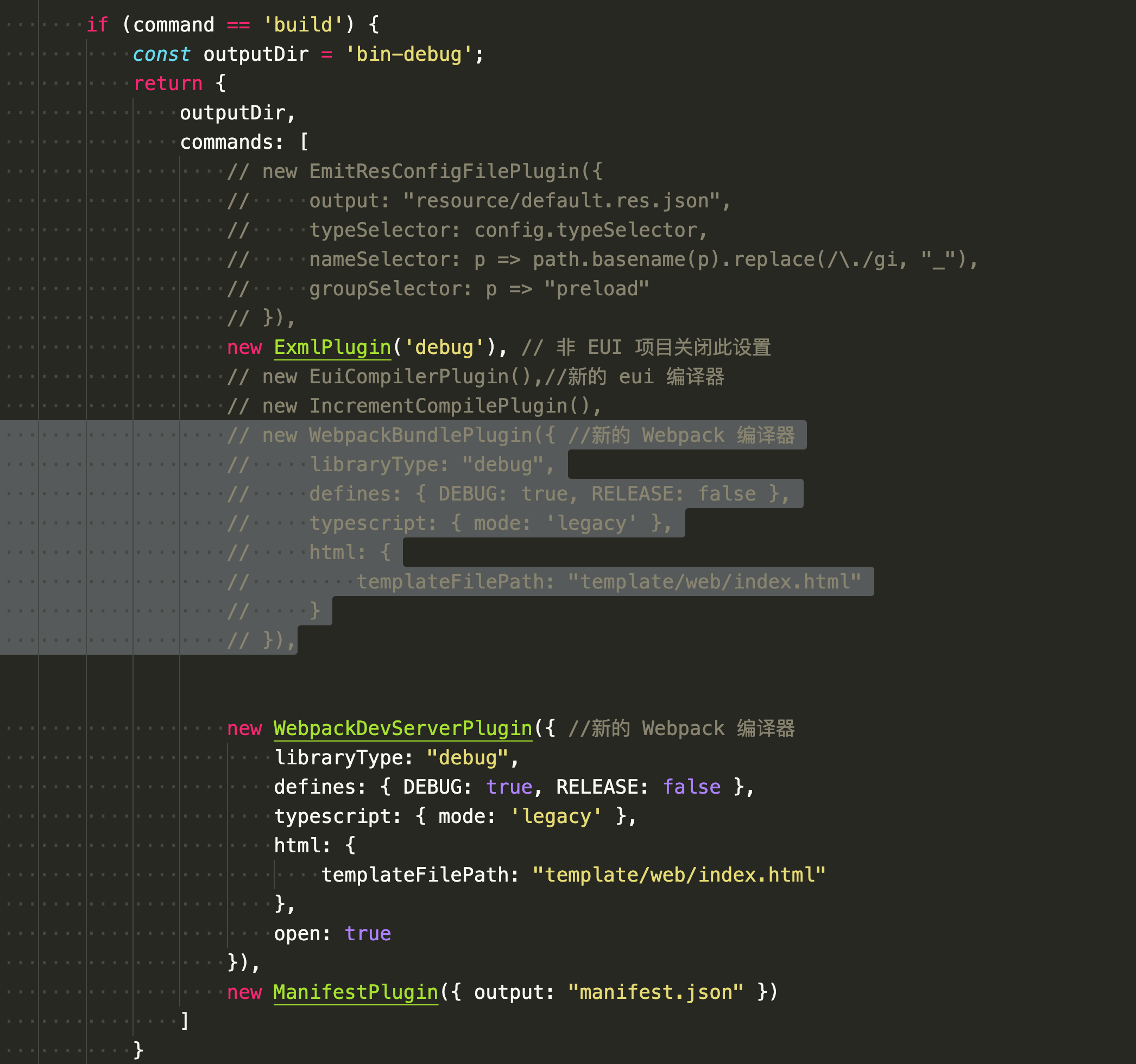1136x1064 pixels.
Task: Click the 'bin-debug' string literal
Action: 408,54
